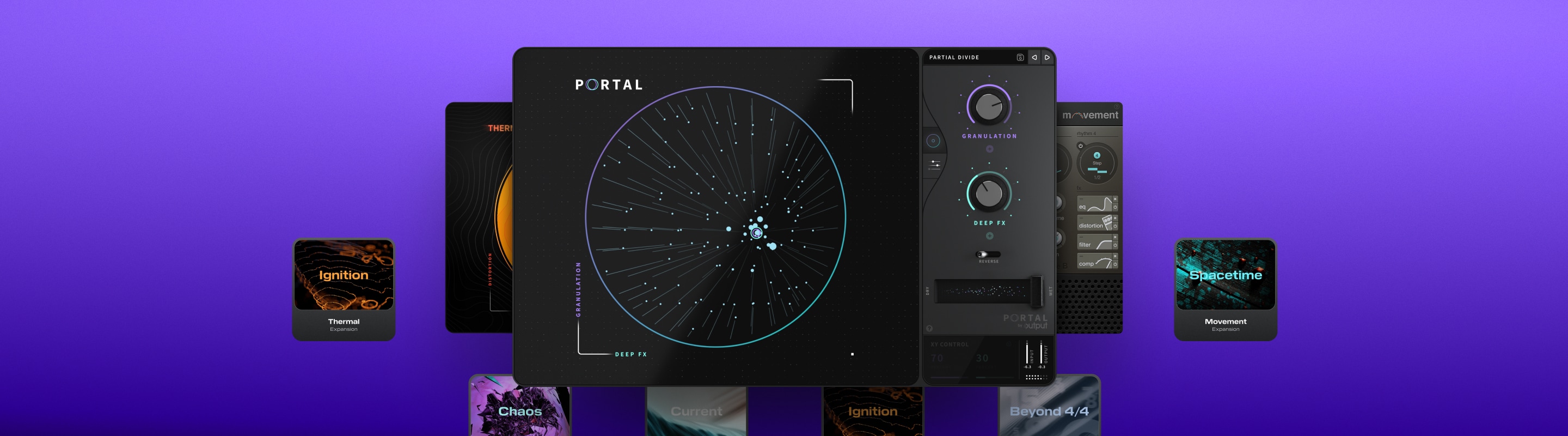
Task: Toggle the REVERSE switch
Action: [988, 254]
